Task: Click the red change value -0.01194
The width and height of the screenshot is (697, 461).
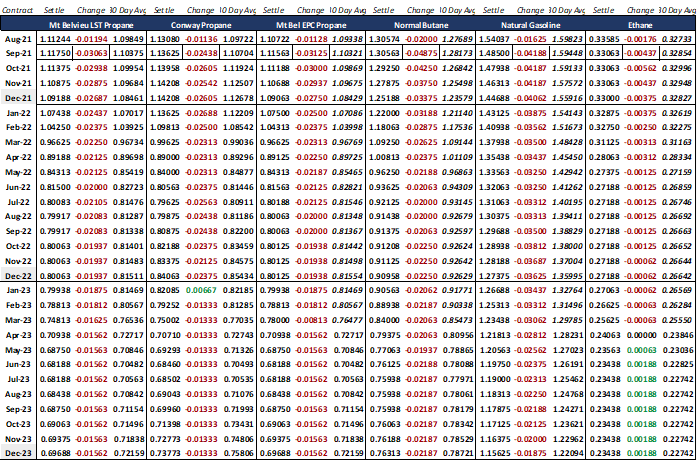Action: (91, 39)
